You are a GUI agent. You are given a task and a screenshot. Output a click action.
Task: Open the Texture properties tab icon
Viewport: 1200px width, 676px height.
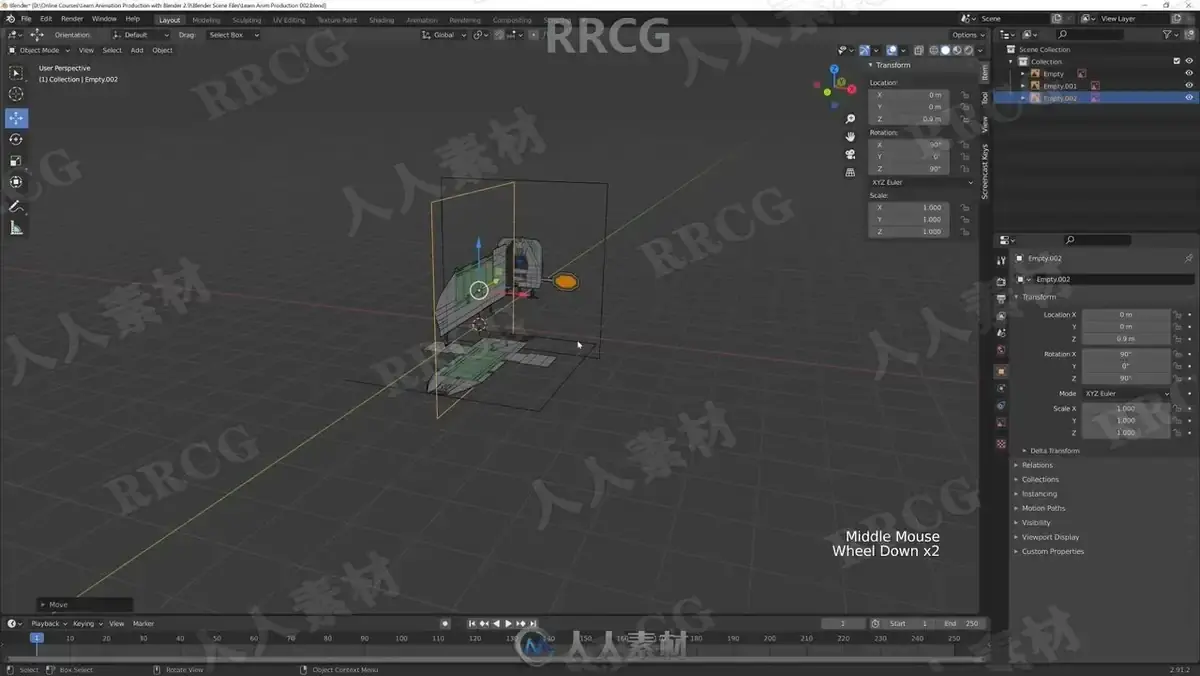pos(1001,443)
